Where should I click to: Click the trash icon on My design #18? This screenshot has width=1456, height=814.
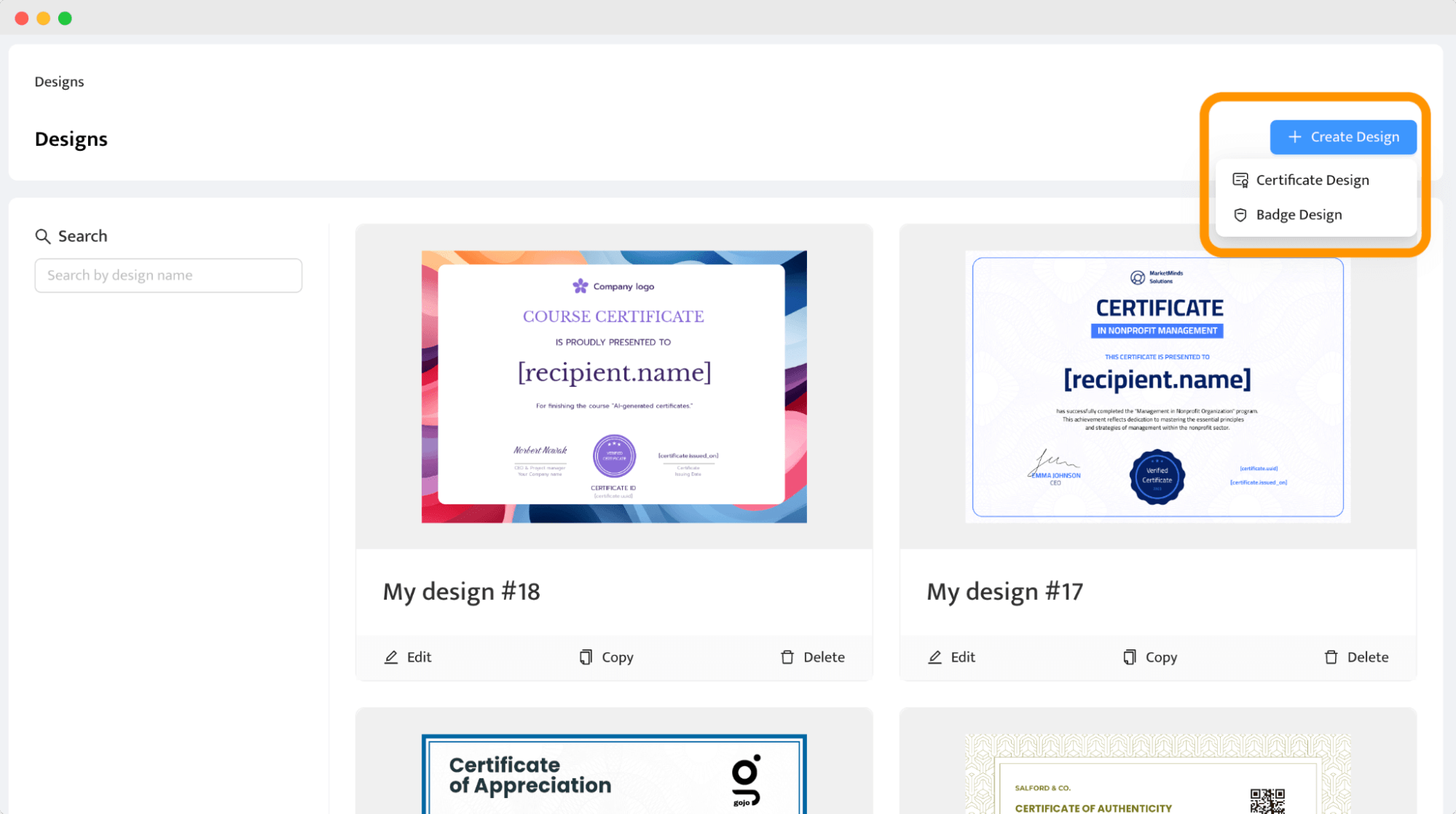click(x=787, y=657)
